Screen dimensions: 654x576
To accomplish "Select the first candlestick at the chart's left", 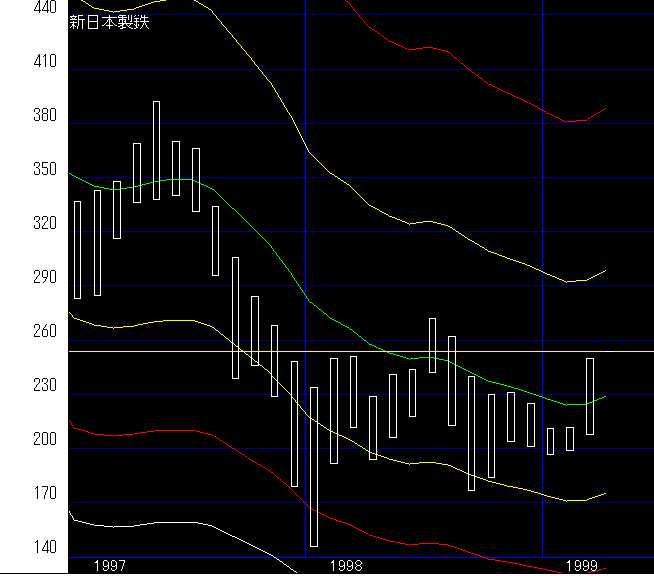I will 78,250.
